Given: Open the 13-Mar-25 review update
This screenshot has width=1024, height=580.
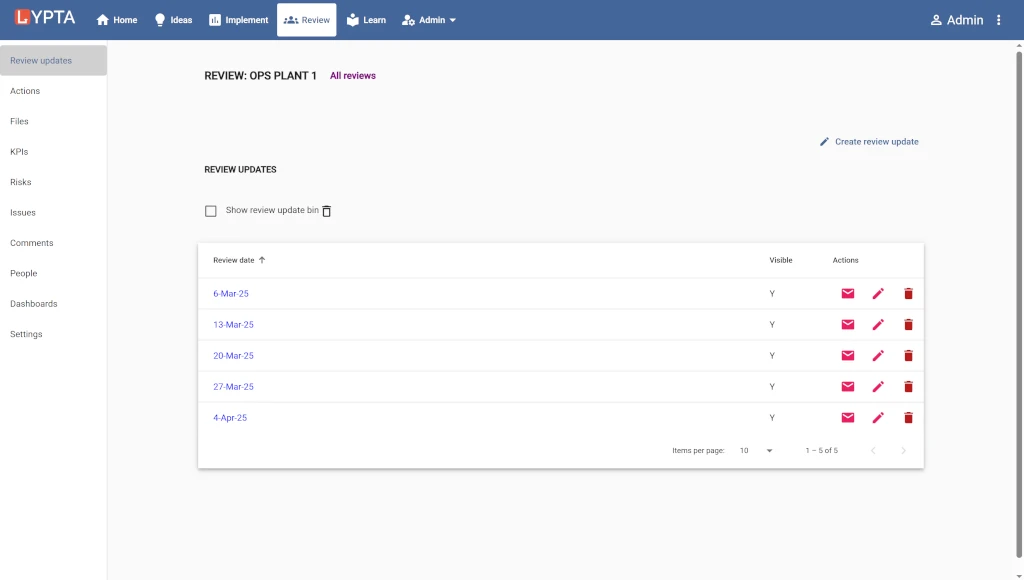Looking at the screenshot, I should click(x=233, y=325).
